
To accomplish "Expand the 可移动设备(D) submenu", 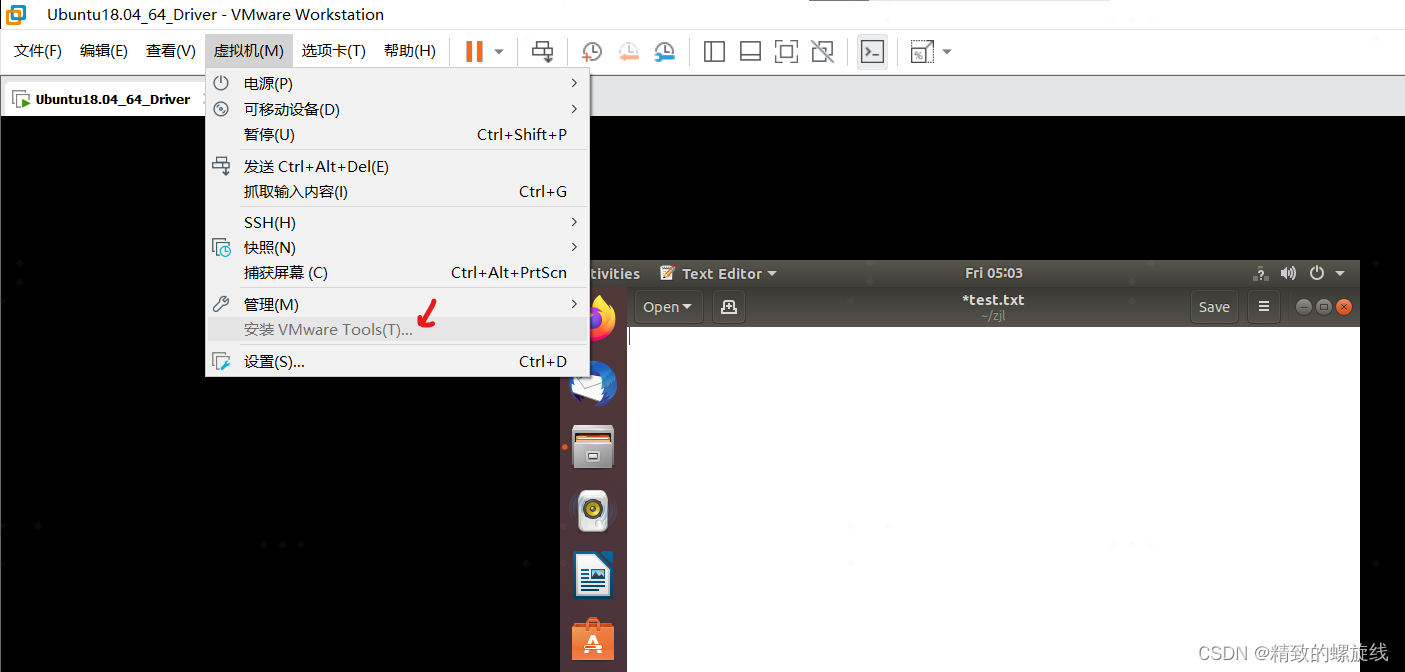I will (398, 109).
